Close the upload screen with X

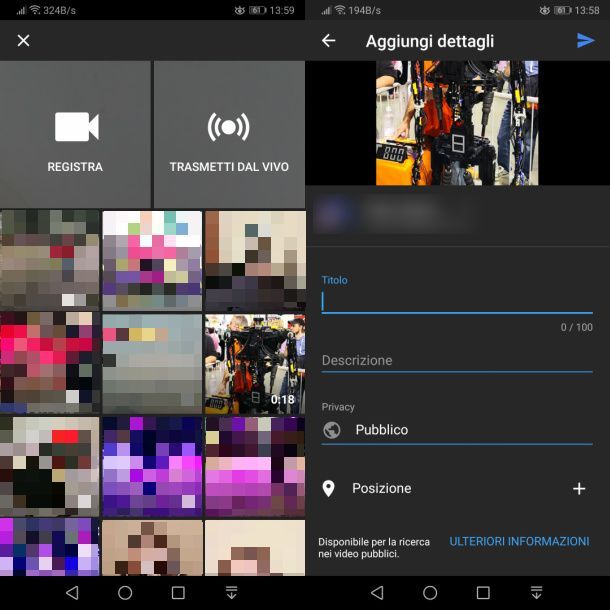click(23, 40)
